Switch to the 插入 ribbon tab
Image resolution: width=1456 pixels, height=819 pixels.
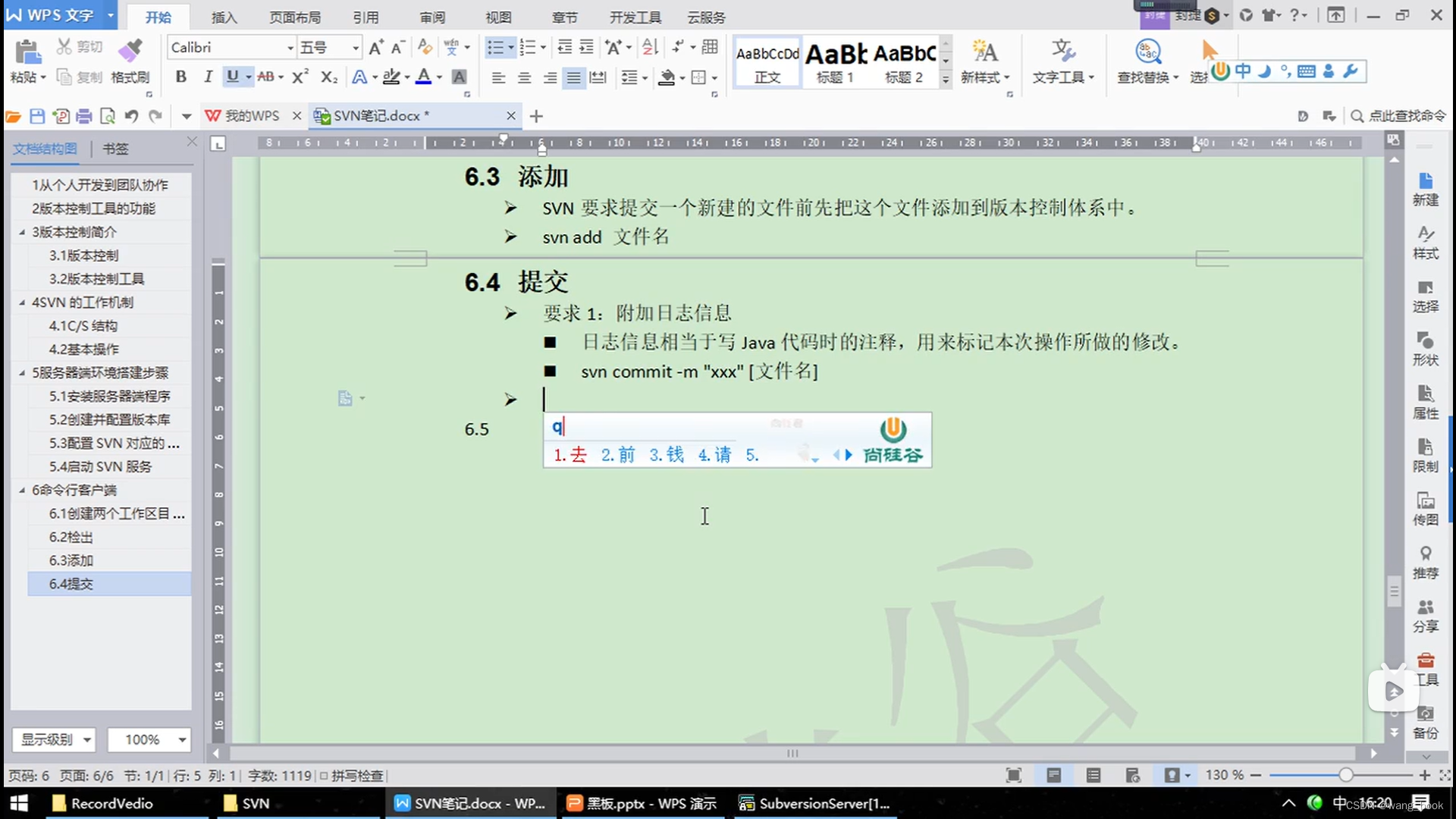pyautogui.click(x=223, y=17)
